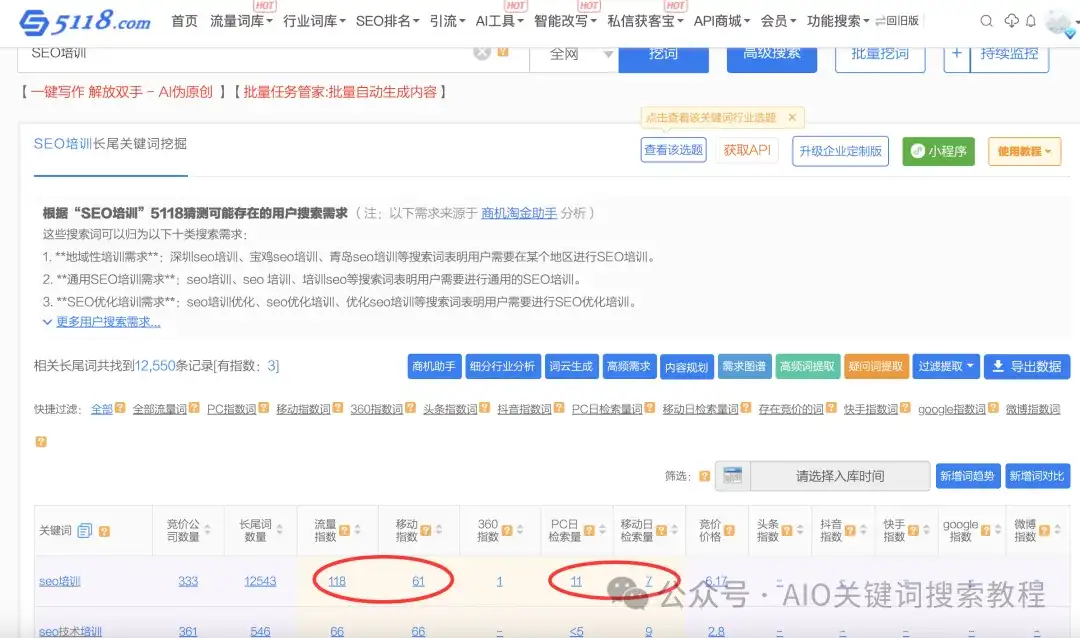This screenshot has height=638, width=1080.
Task: Open the search magnifier icon in header
Action: (x=986, y=21)
